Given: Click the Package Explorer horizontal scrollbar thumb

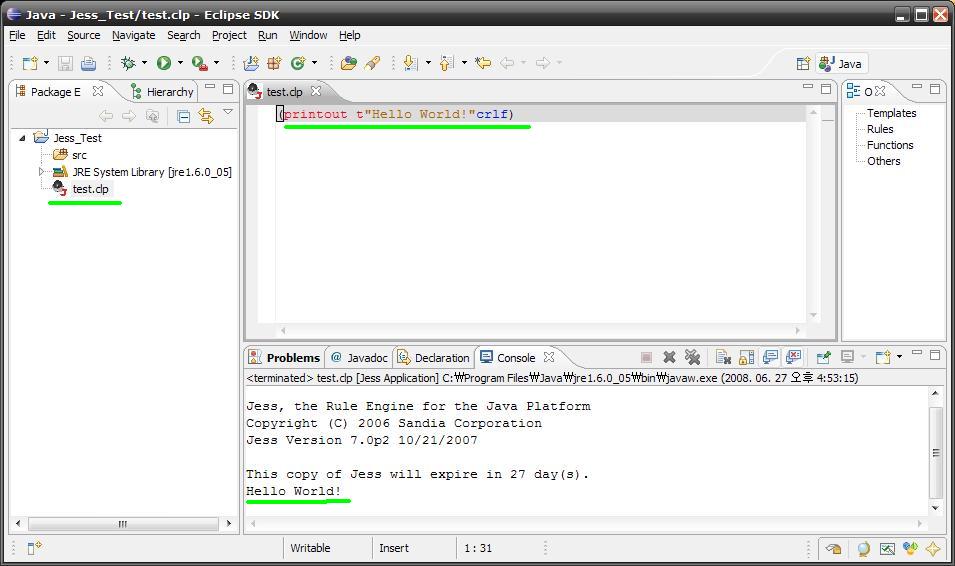Looking at the screenshot, I should [123, 523].
